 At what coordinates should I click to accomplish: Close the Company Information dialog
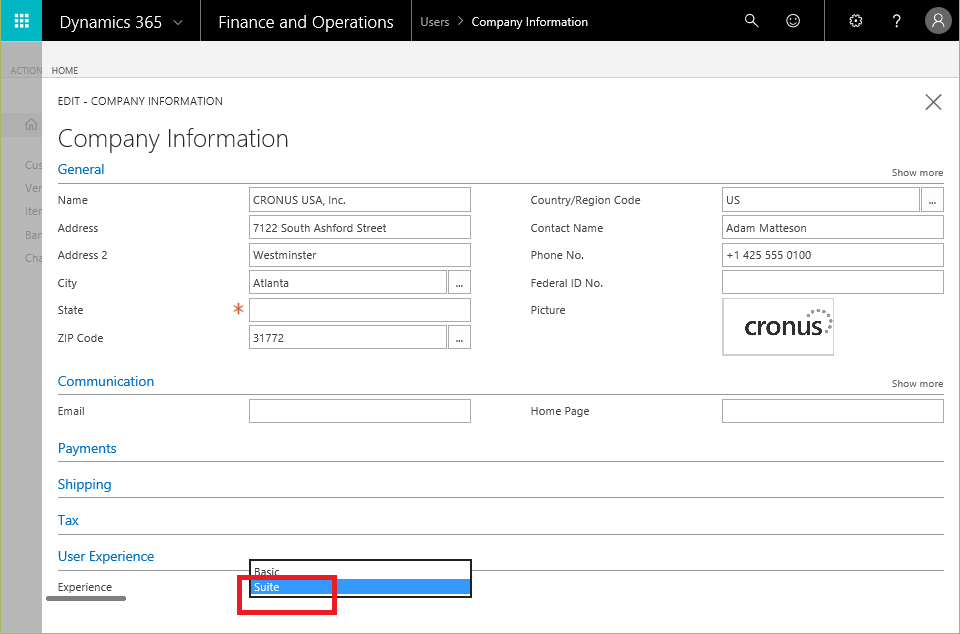[x=933, y=102]
